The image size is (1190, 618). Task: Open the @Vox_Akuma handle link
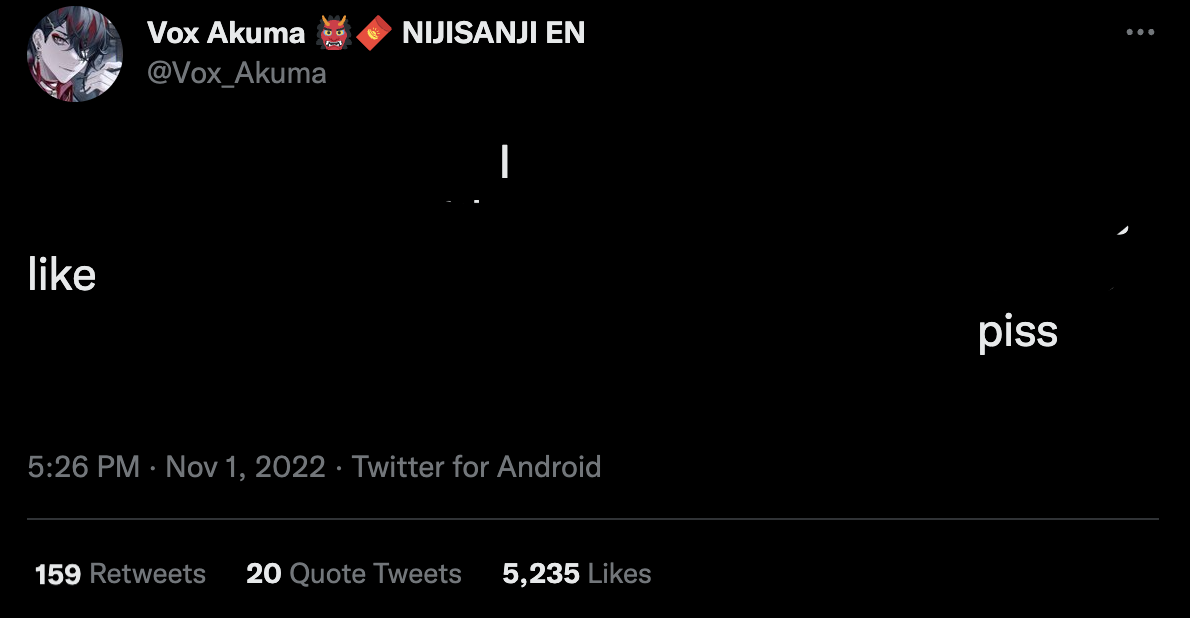(x=236, y=73)
